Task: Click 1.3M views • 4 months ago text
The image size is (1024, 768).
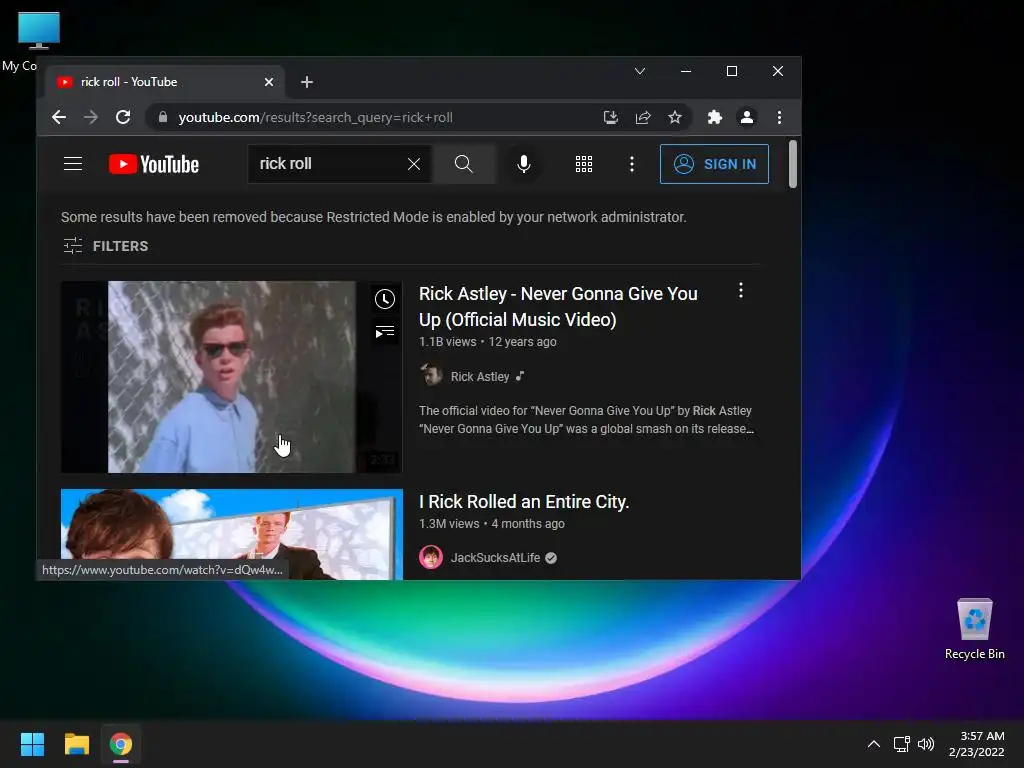Action: point(491,524)
